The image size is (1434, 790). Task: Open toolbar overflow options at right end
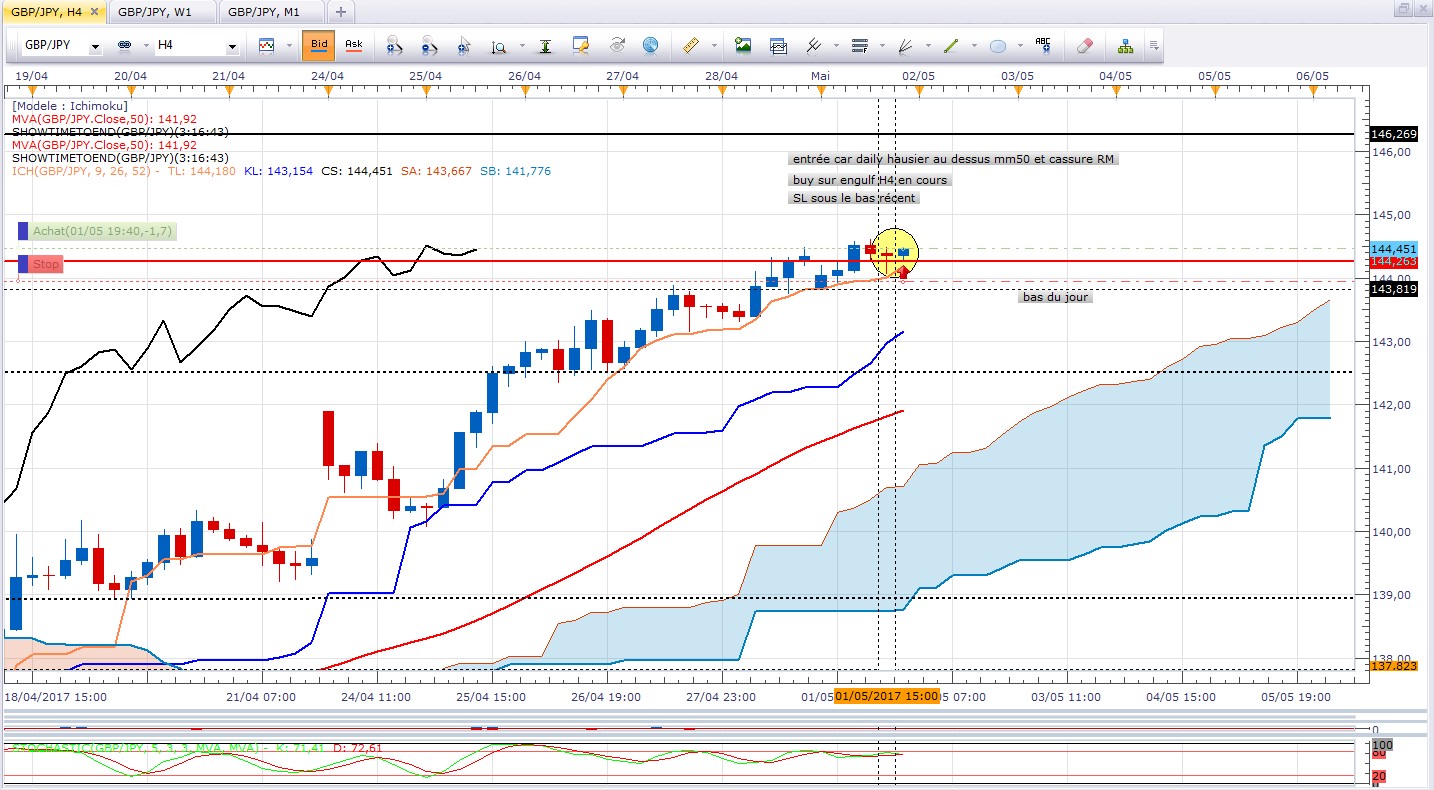(1154, 46)
